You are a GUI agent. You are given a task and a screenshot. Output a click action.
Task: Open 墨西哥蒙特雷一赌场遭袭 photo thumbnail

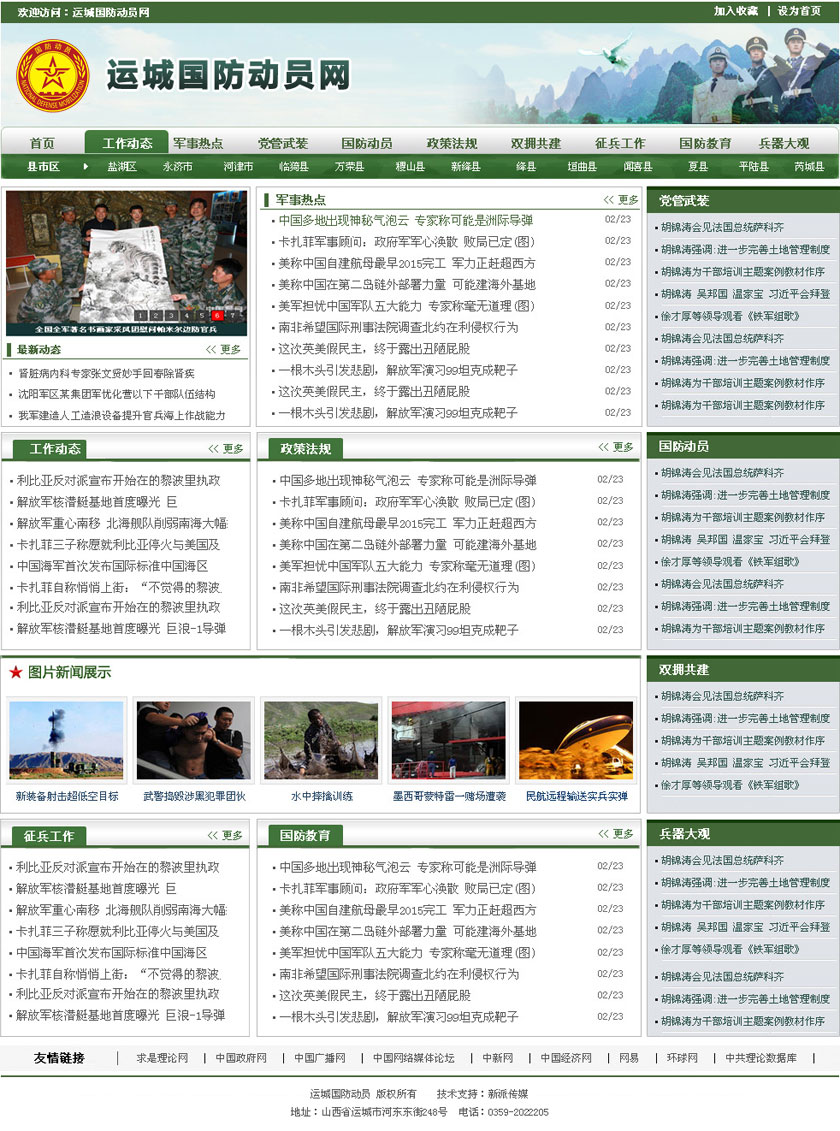[448, 739]
